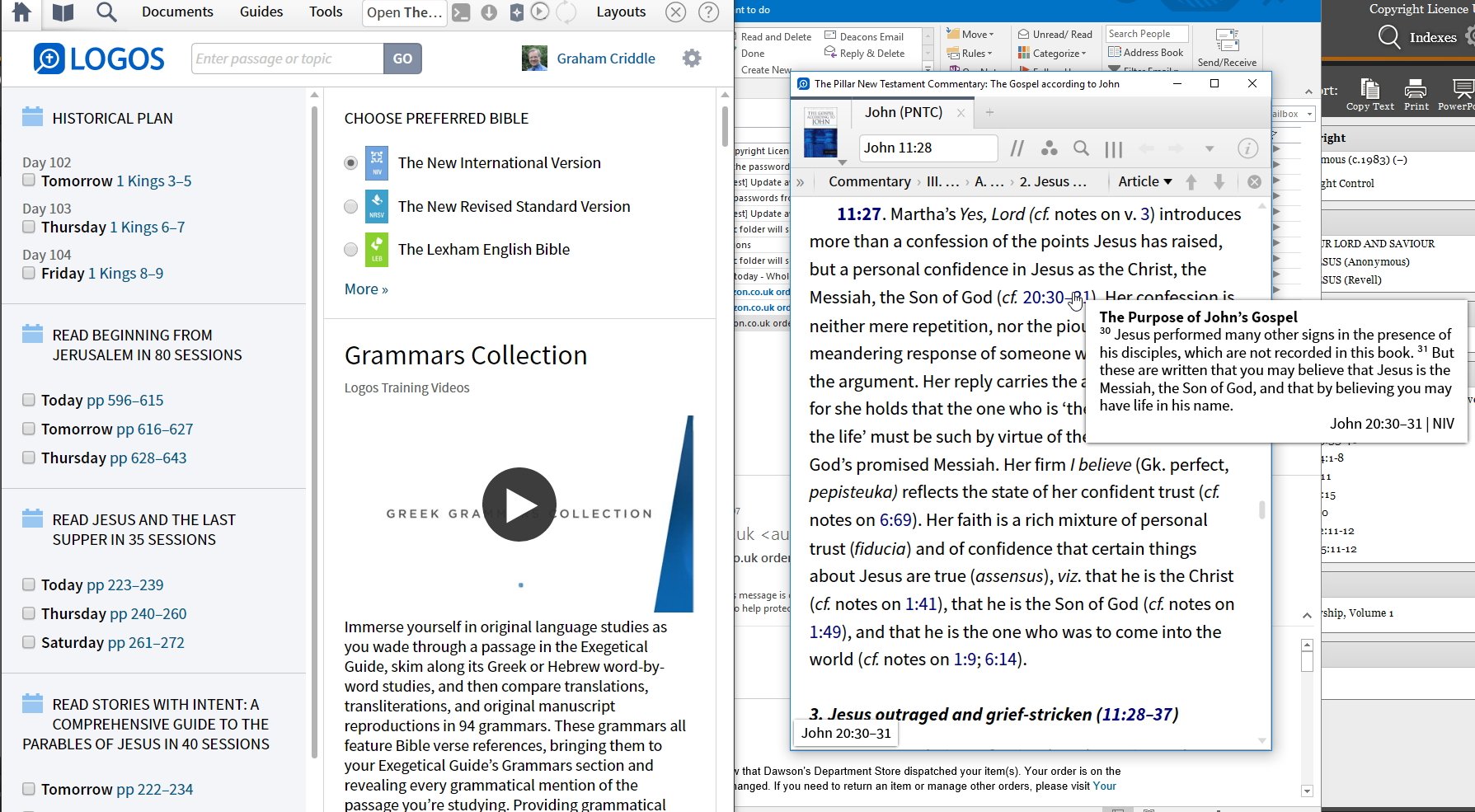The image size is (1475, 812).
Task: Click the GO button
Action: pos(403,59)
